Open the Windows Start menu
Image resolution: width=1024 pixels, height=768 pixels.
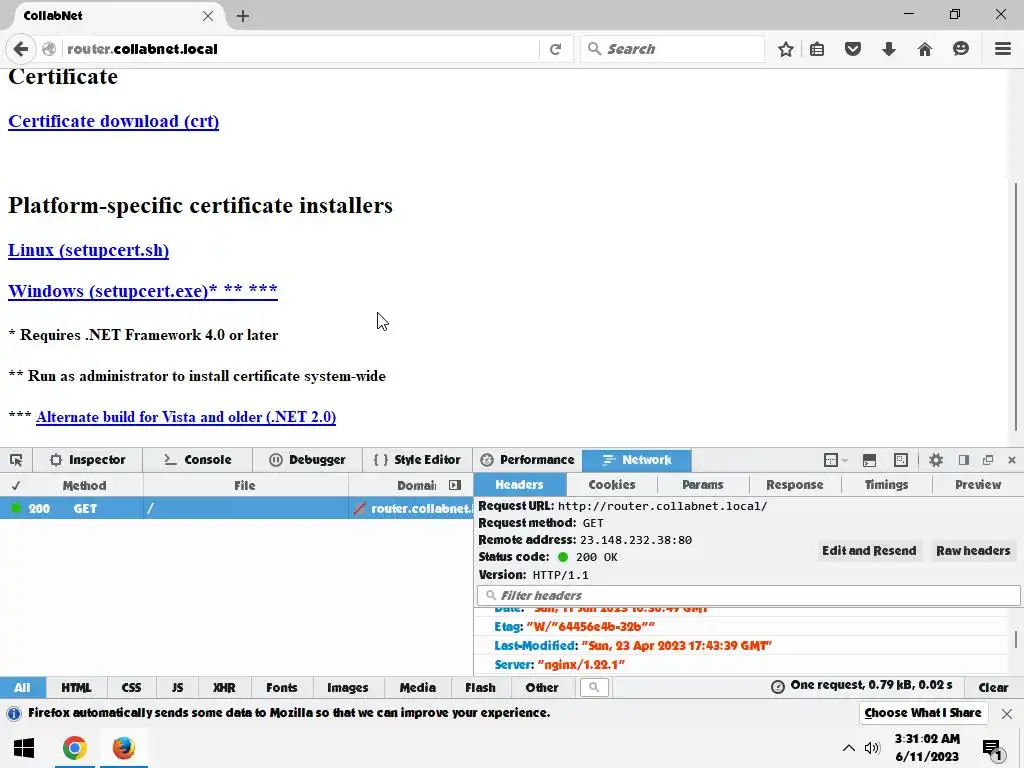(x=24, y=748)
